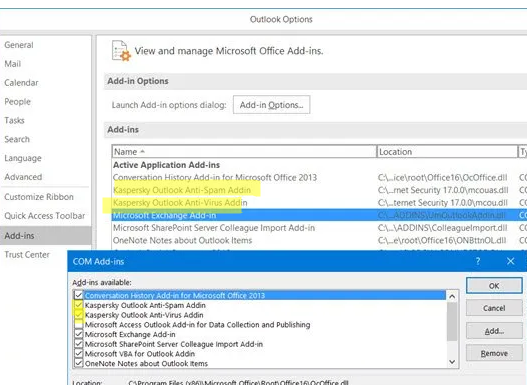Screen dimensions: 527x385
Task: Click down arrow of add-ins list scrollbar
Action: 452,362
